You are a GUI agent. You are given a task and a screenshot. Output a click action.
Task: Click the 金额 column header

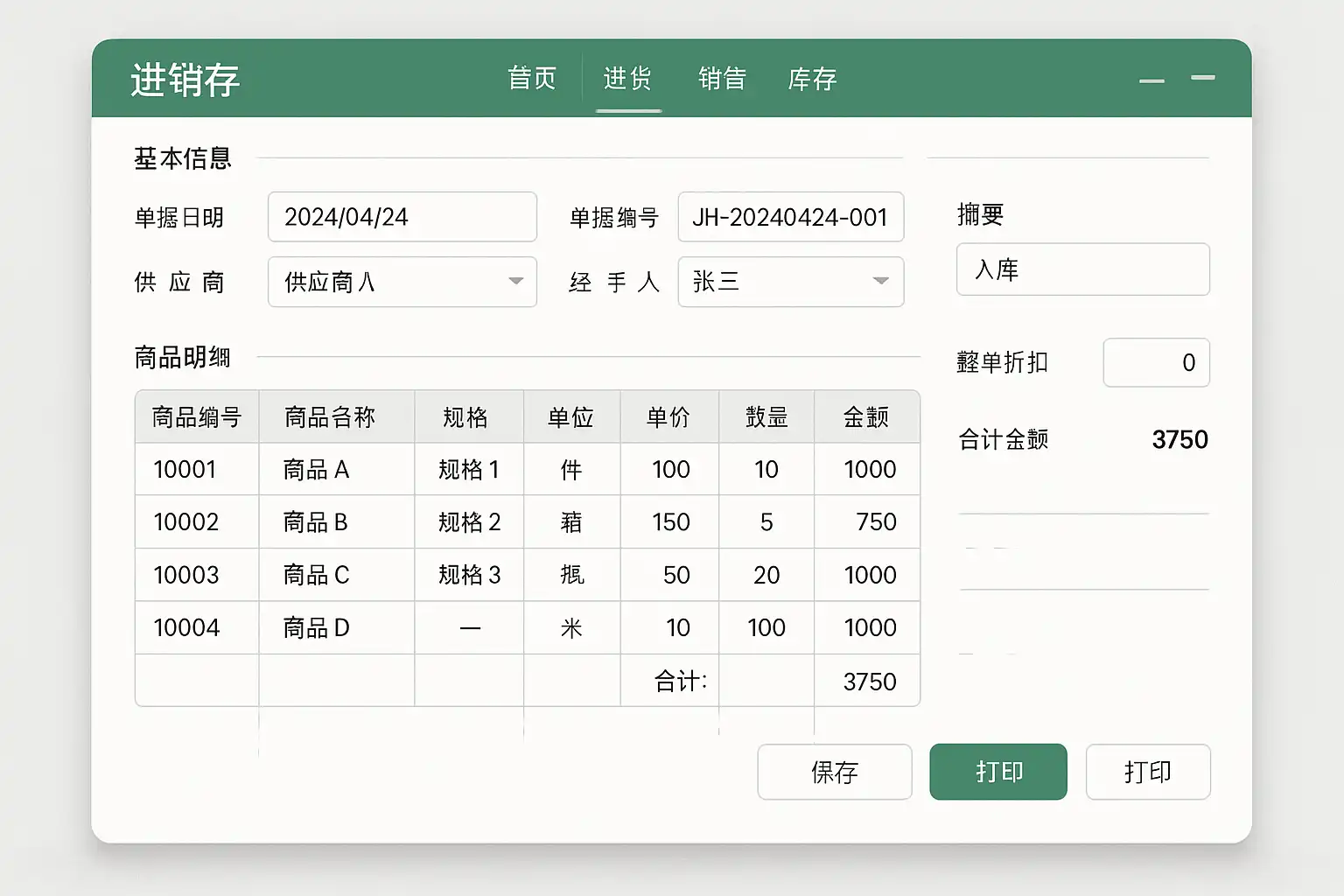866,417
